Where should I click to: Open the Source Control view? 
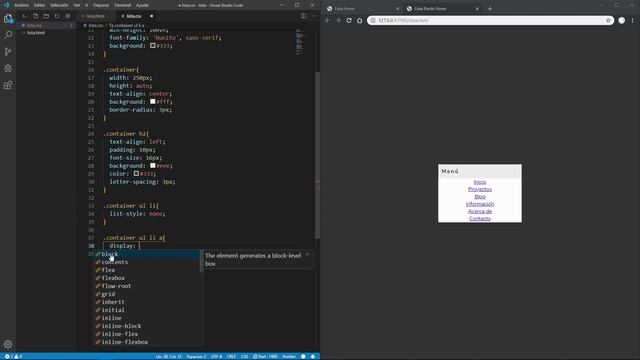click(8, 51)
